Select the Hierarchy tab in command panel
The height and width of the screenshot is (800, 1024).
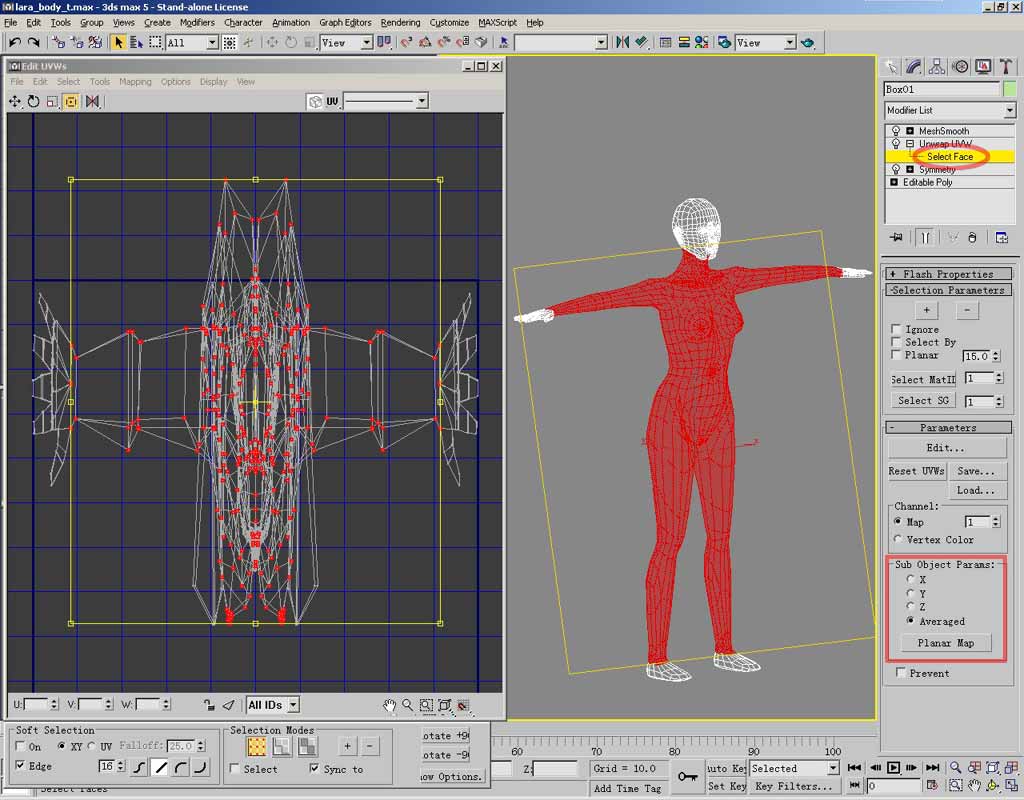tap(937, 66)
